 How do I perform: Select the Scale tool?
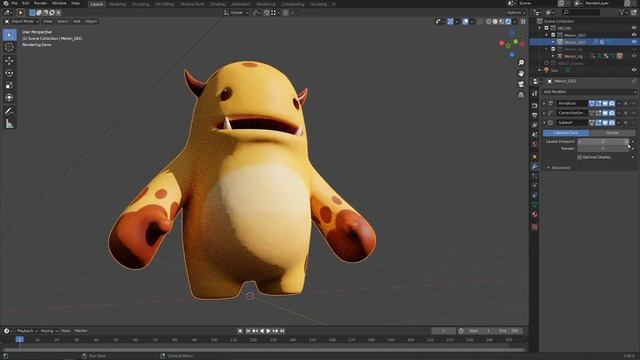click(x=9, y=85)
